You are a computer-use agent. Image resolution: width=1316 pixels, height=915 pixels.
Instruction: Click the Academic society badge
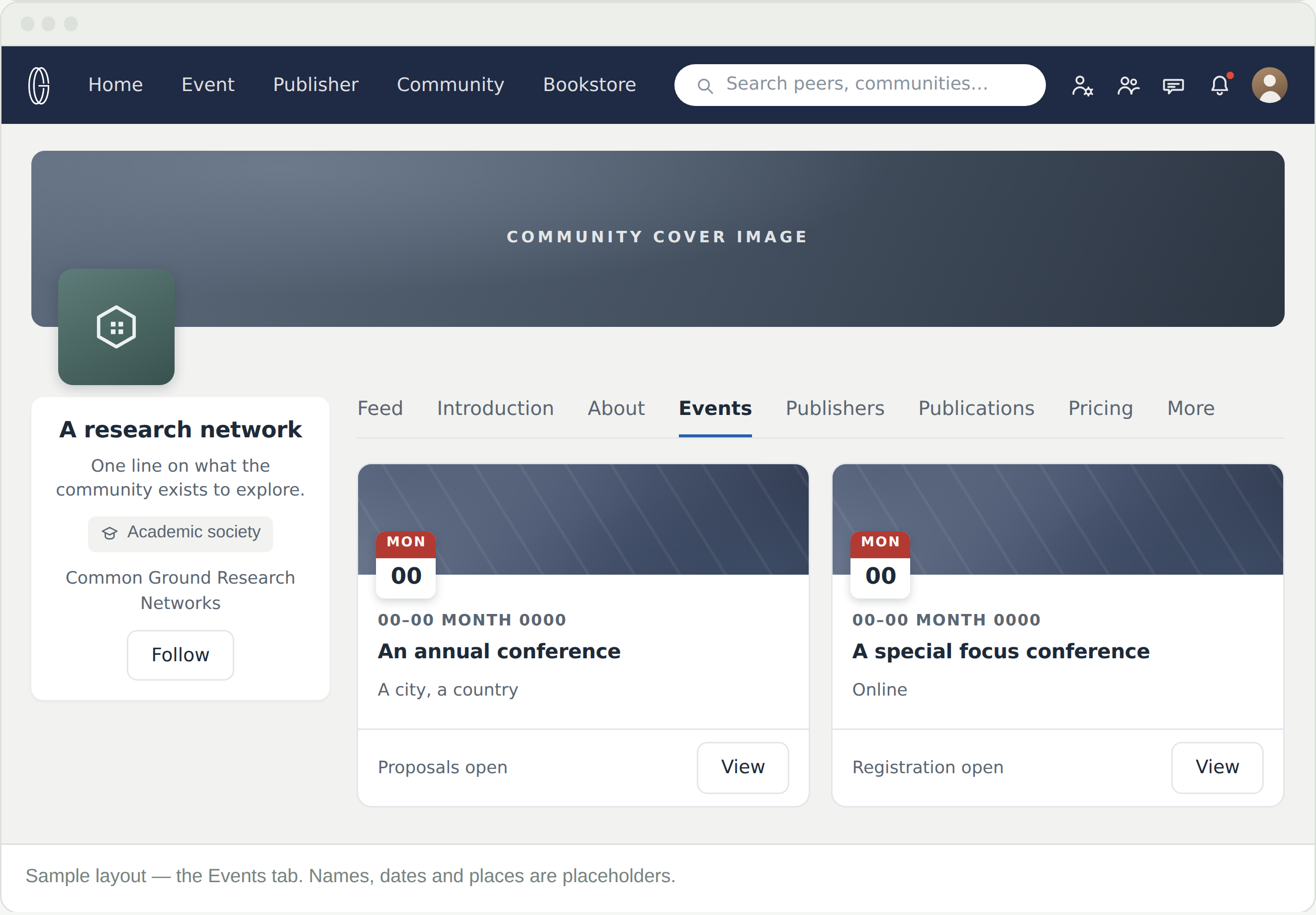pyautogui.click(x=181, y=533)
